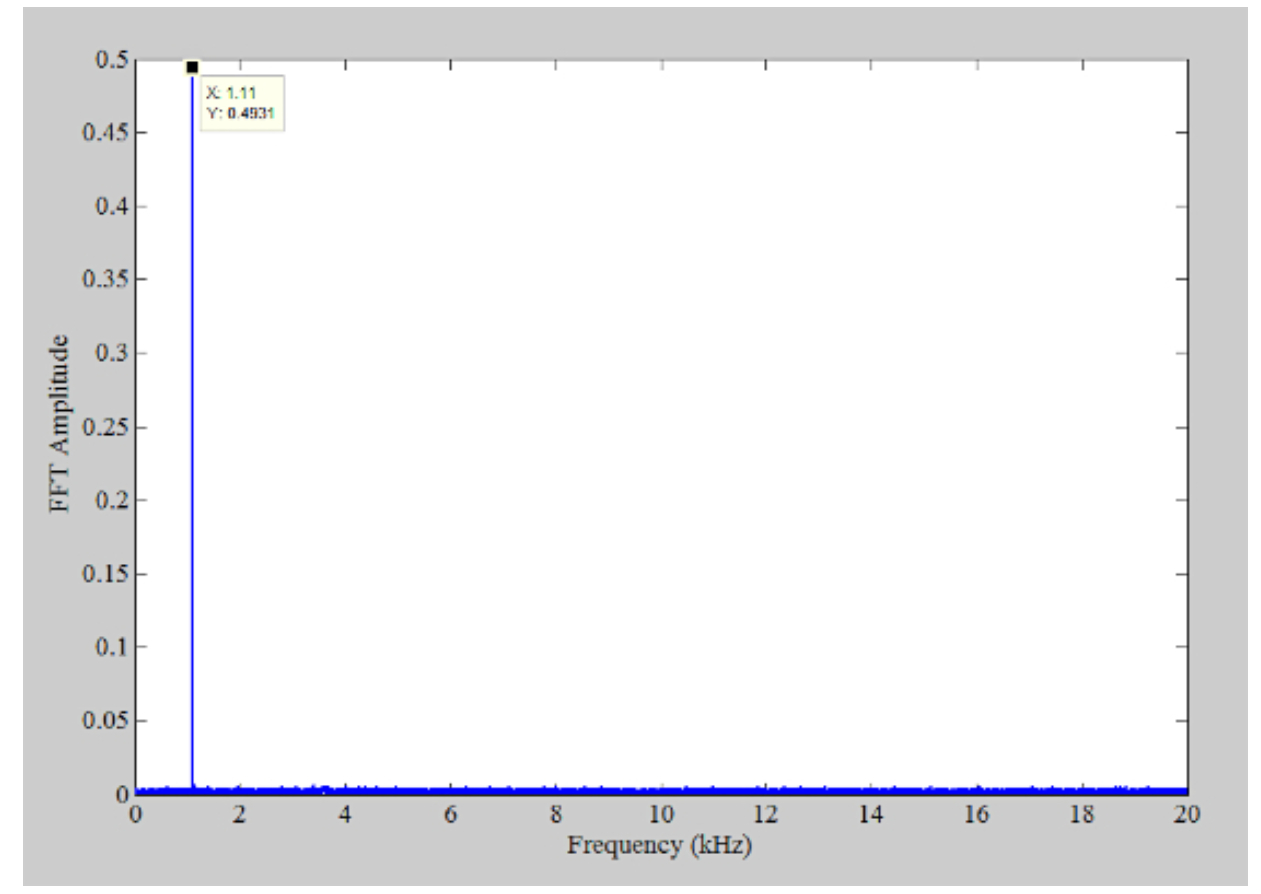Image resolution: width=1261 pixels, height=894 pixels.
Task: Click the y-axis tick label 0.25
Action: tap(105, 427)
